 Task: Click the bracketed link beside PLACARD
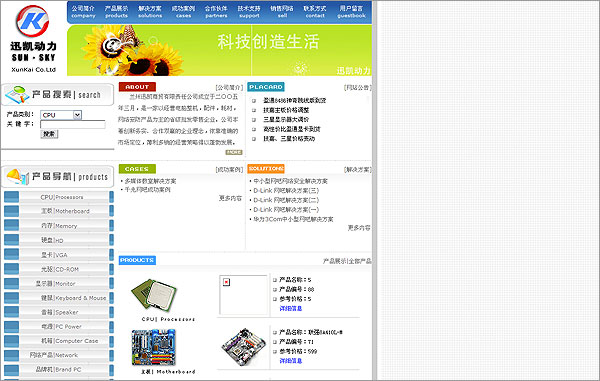357,87
